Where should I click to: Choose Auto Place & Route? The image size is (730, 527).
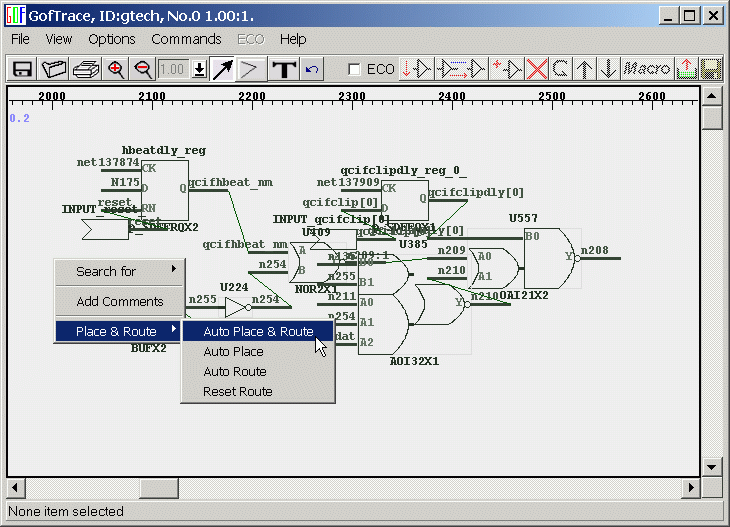[258, 331]
